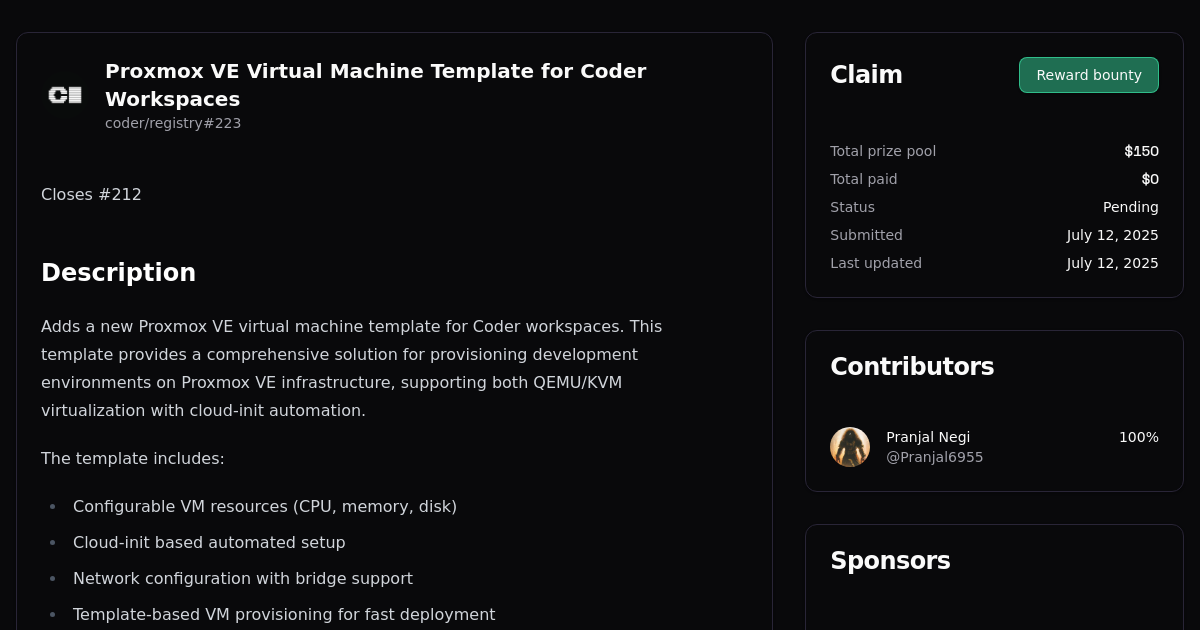The width and height of the screenshot is (1200, 630).
Task: Select the $150 total prize pool amount
Action: click(x=1141, y=151)
